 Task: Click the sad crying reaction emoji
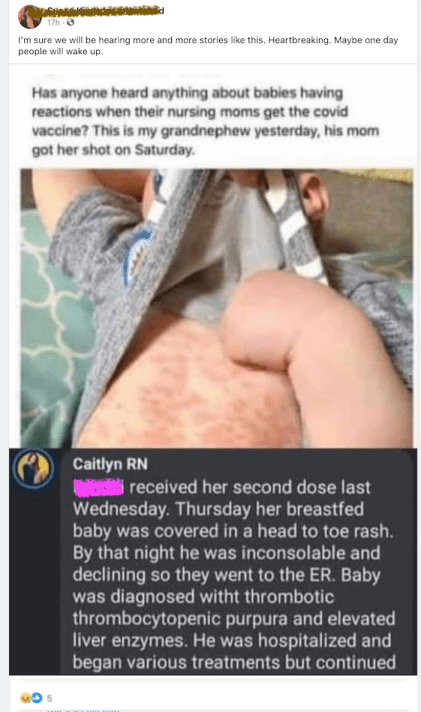[x=25, y=697]
